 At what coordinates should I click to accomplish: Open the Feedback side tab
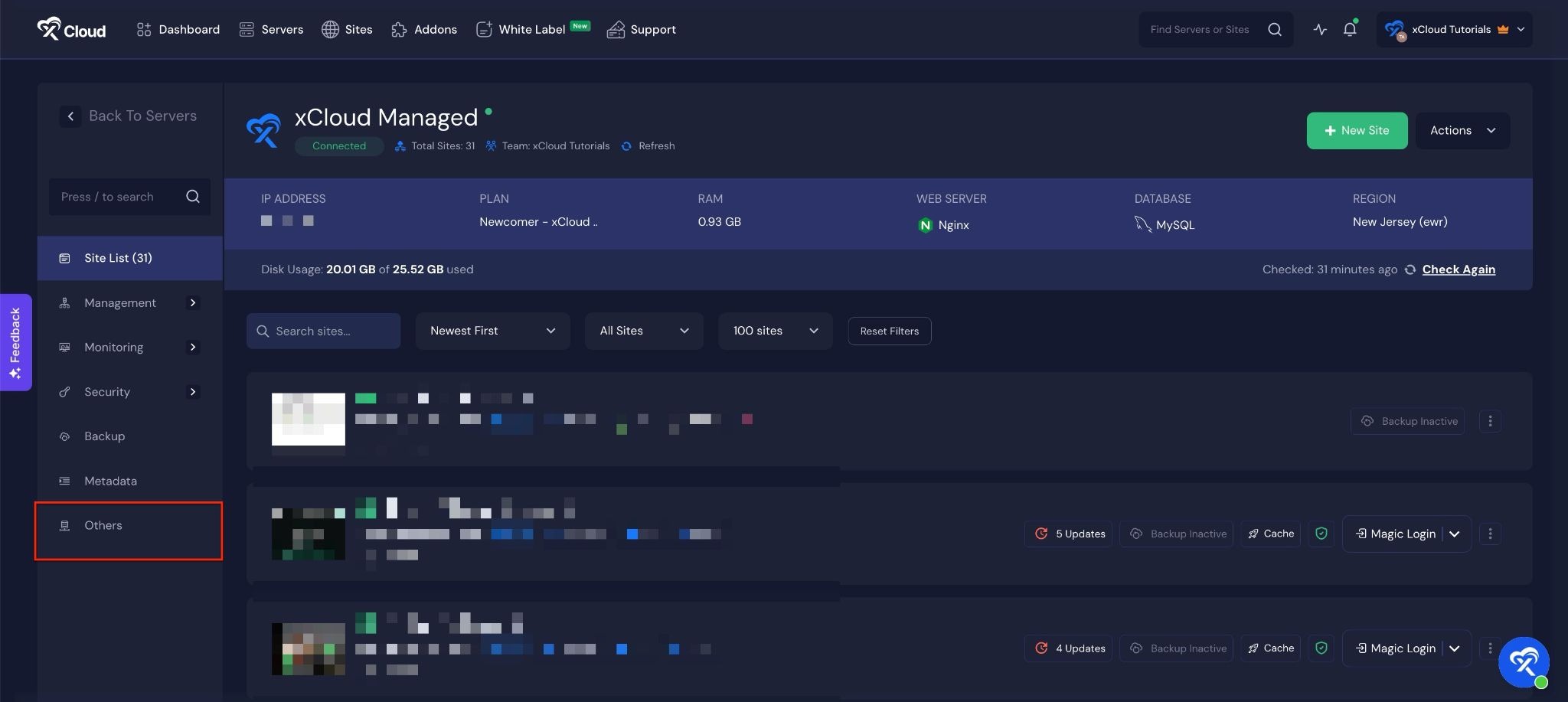coord(15,342)
